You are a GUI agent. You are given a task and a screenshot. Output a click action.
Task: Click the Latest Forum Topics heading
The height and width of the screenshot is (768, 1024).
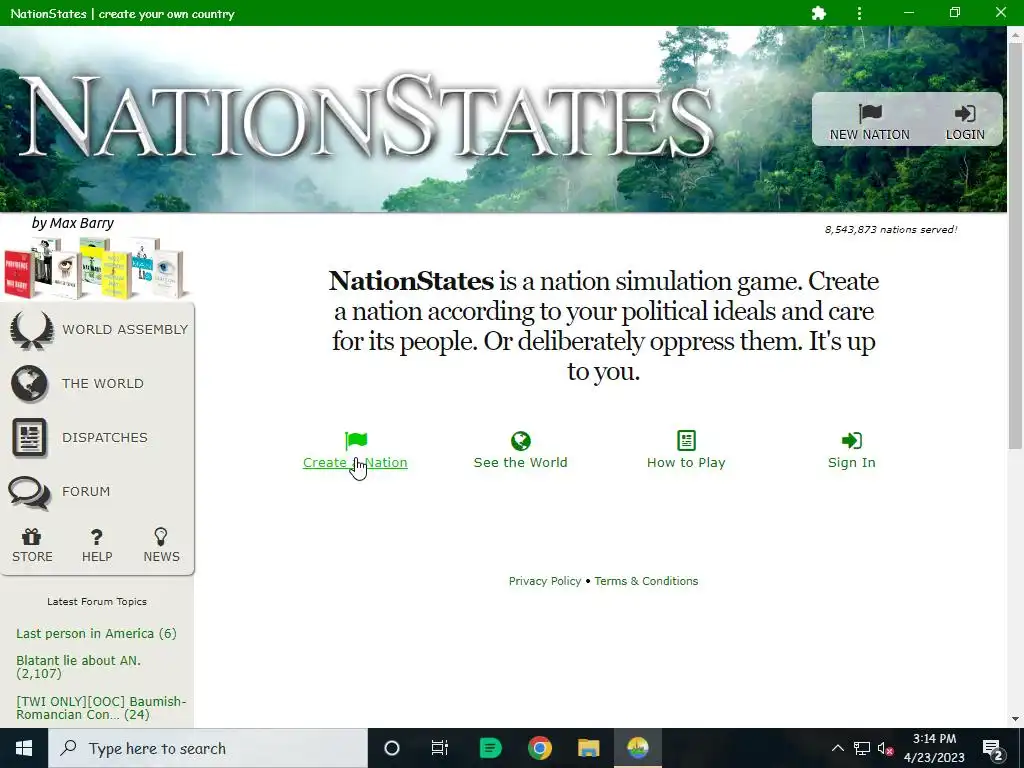click(x=97, y=601)
